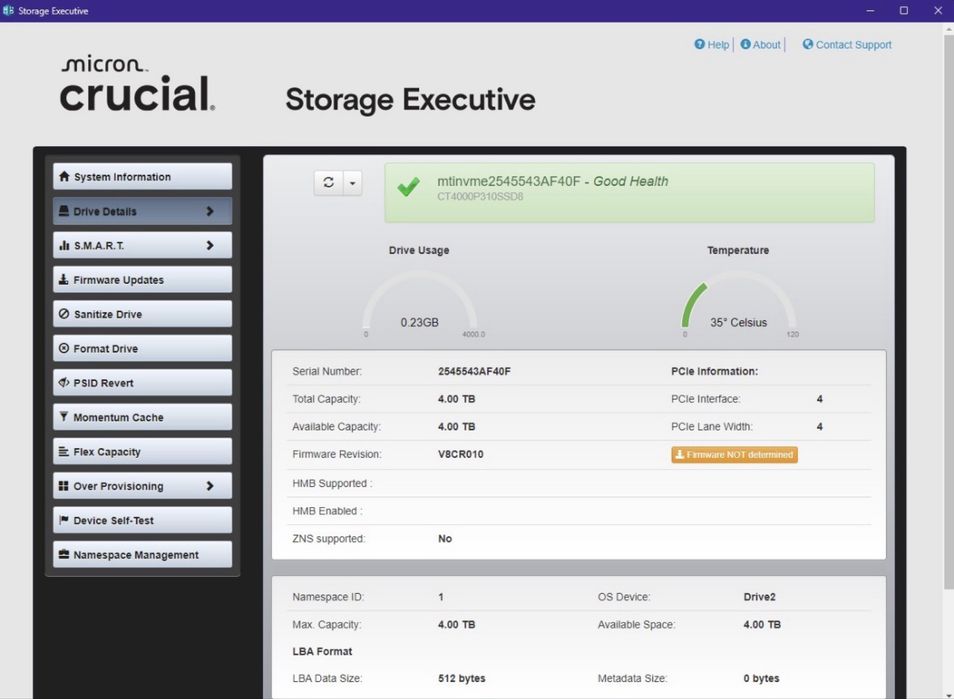Viewport: 954px width, 699px height.
Task: Click the Momentum Cache filter icon
Action: coord(63,417)
